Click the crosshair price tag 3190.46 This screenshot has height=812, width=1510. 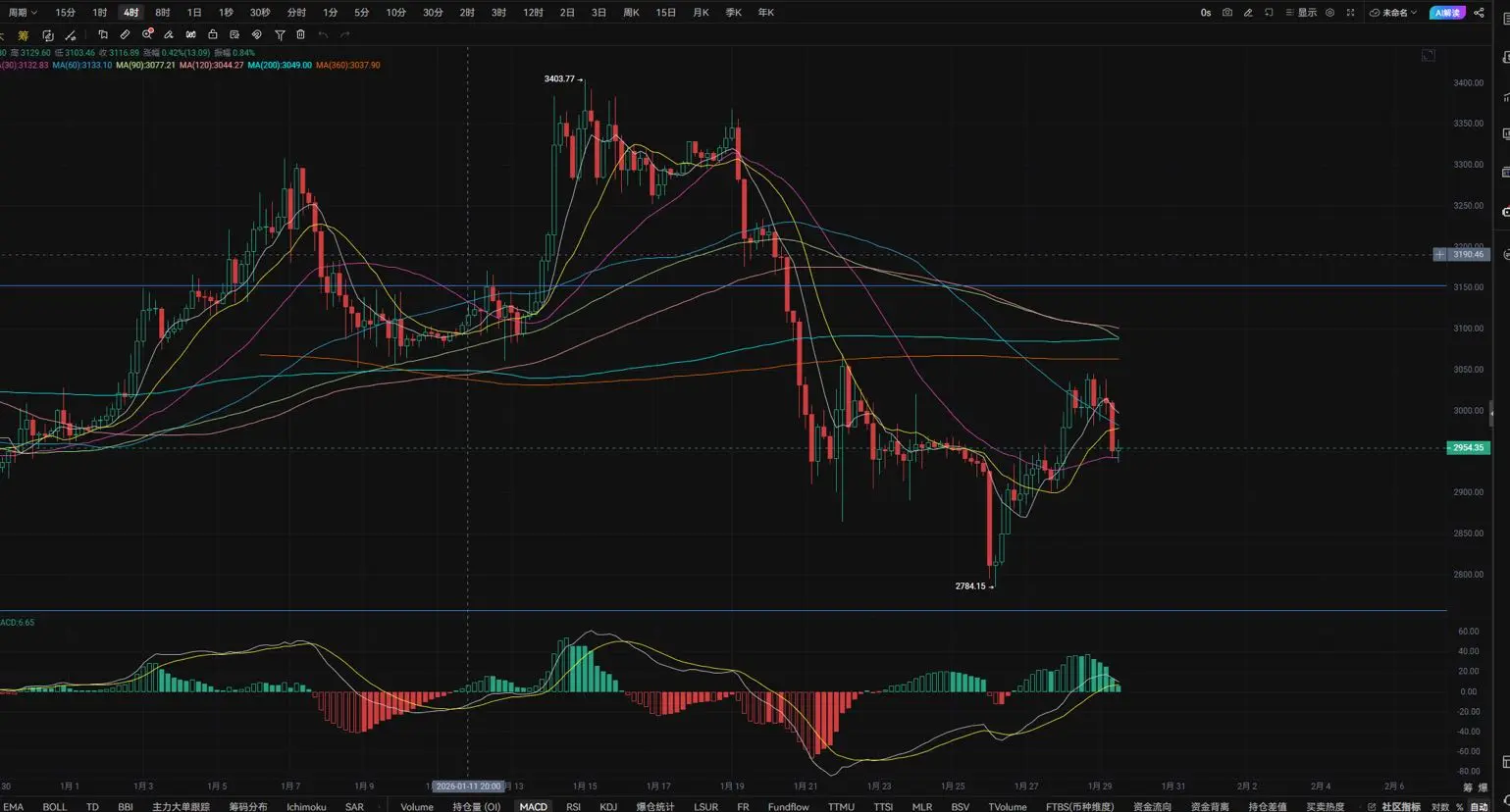point(1469,255)
